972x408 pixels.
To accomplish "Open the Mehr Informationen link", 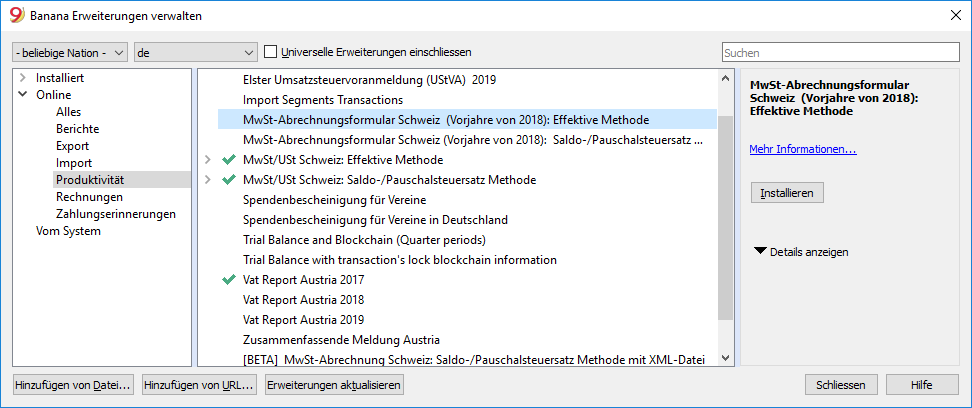I will (803, 149).
